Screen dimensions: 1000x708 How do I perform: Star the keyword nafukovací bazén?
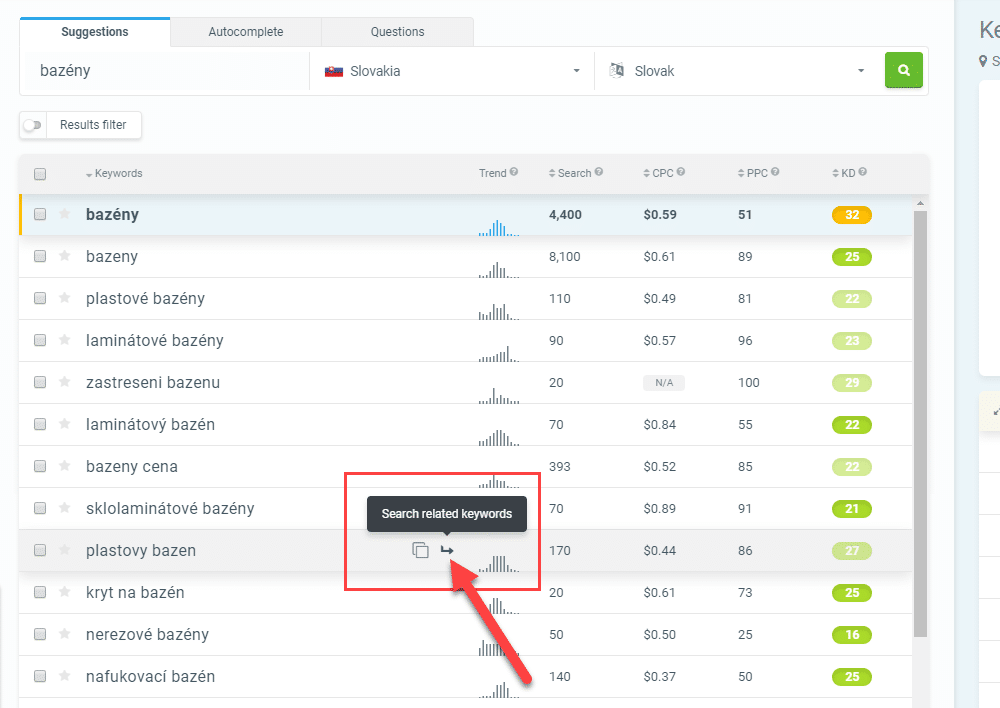(64, 676)
